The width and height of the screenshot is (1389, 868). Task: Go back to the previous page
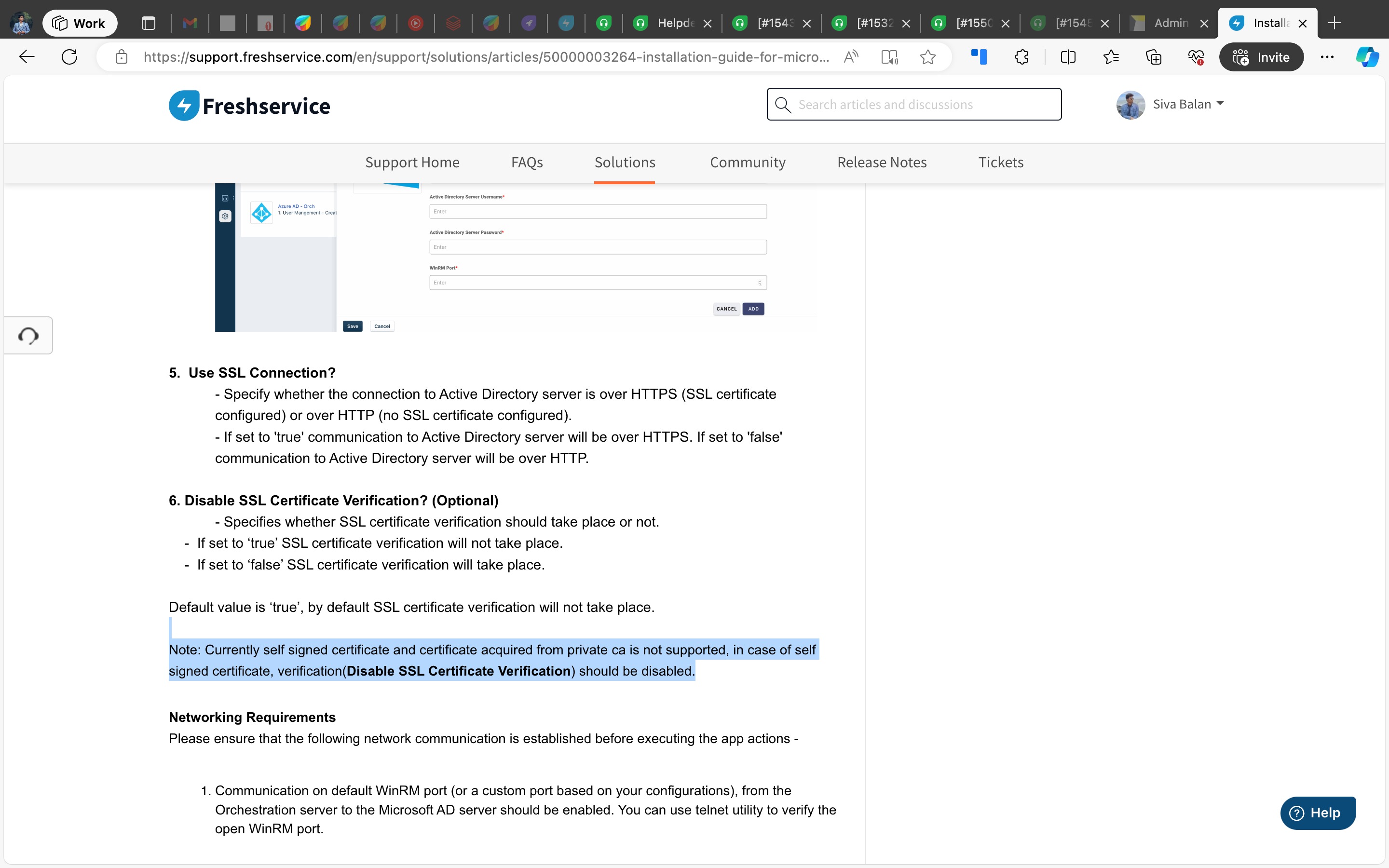pyautogui.click(x=27, y=57)
